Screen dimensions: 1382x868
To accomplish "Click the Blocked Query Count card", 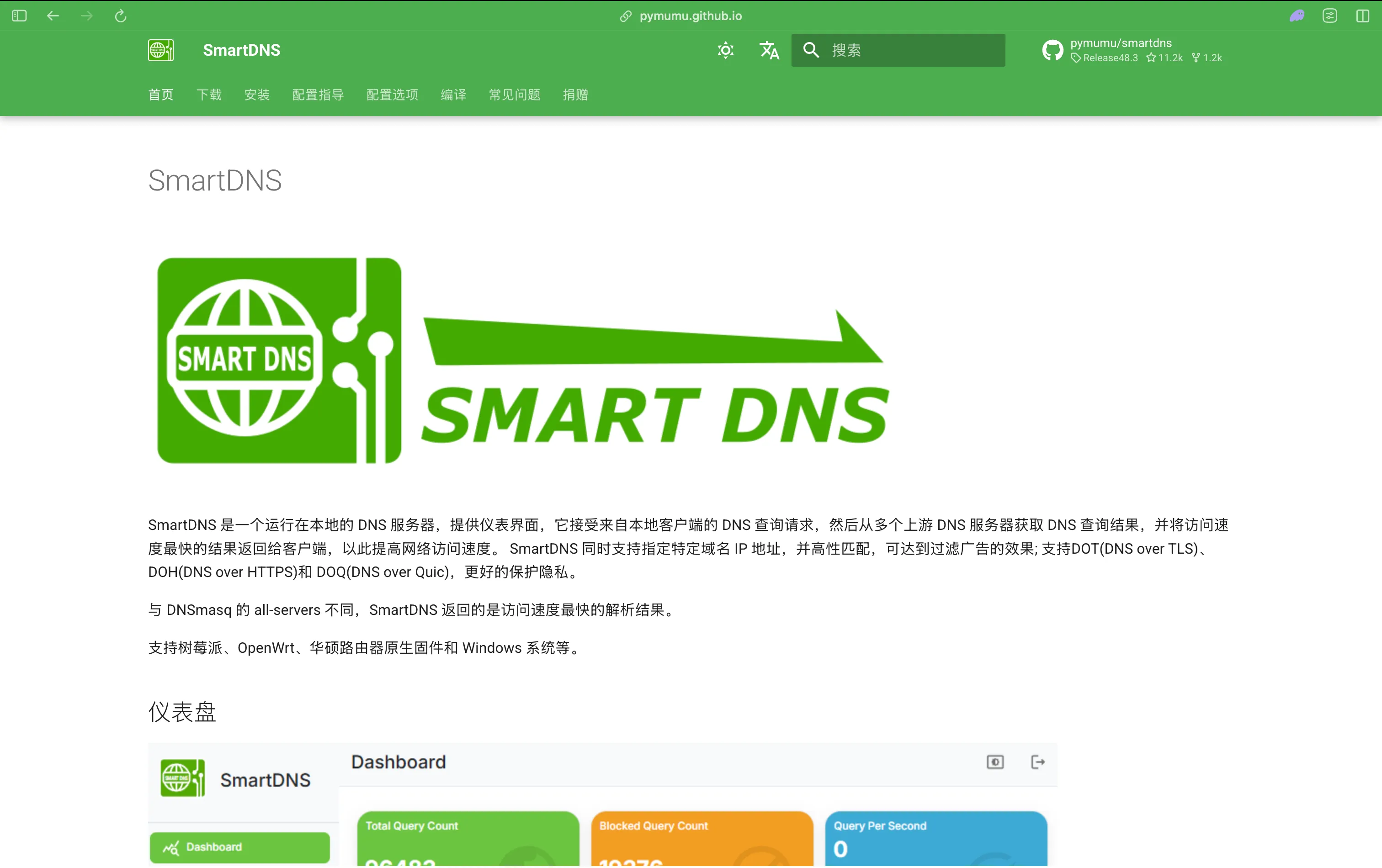I will pyautogui.click(x=702, y=838).
